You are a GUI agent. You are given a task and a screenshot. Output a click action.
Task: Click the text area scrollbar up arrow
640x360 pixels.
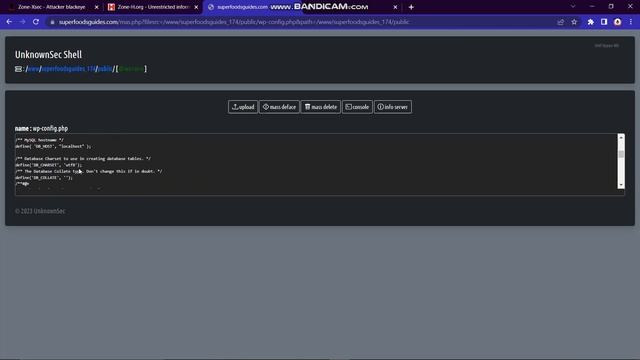coord(621,138)
